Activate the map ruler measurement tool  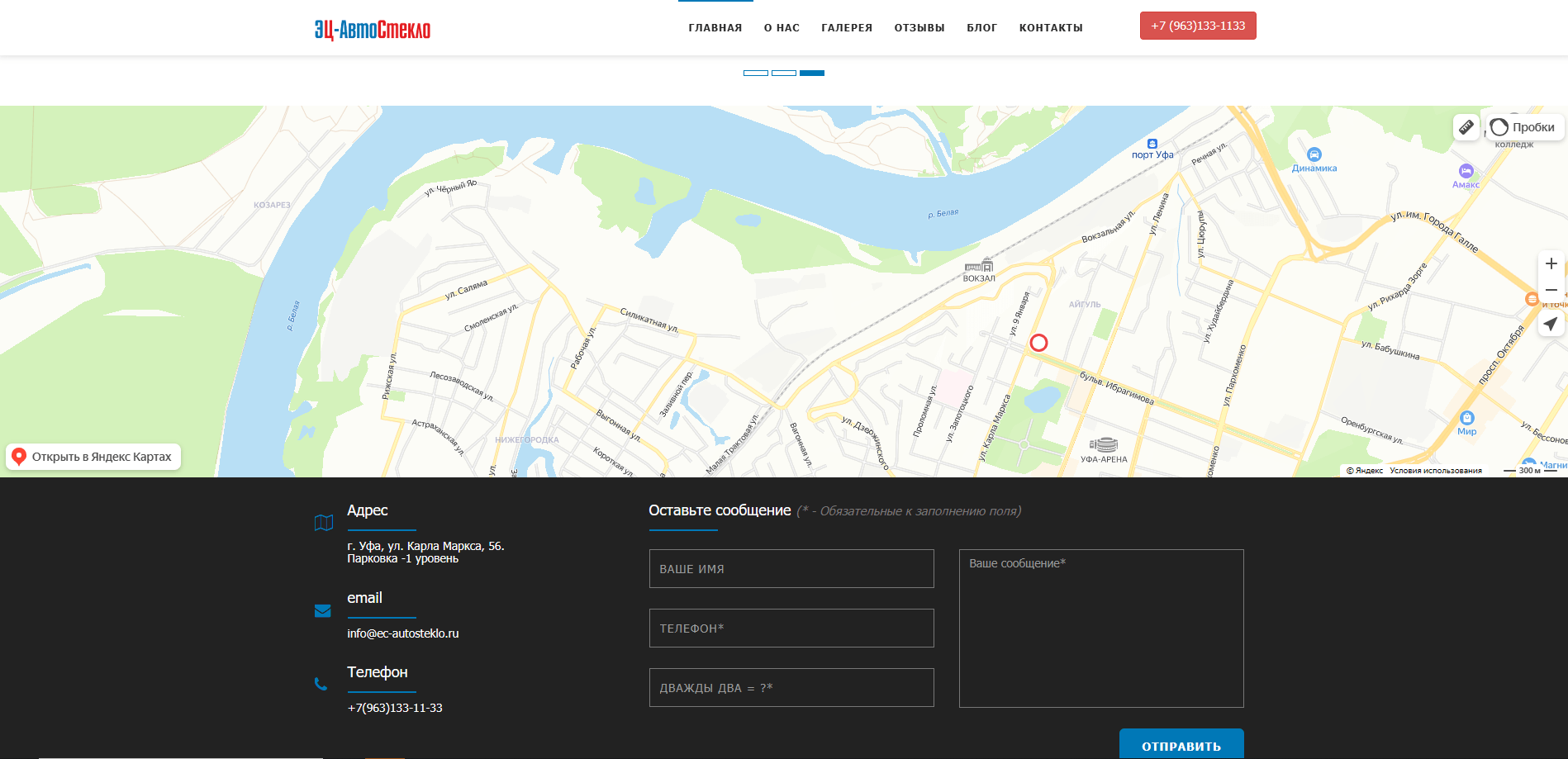pyautogui.click(x=1466, y=127)
